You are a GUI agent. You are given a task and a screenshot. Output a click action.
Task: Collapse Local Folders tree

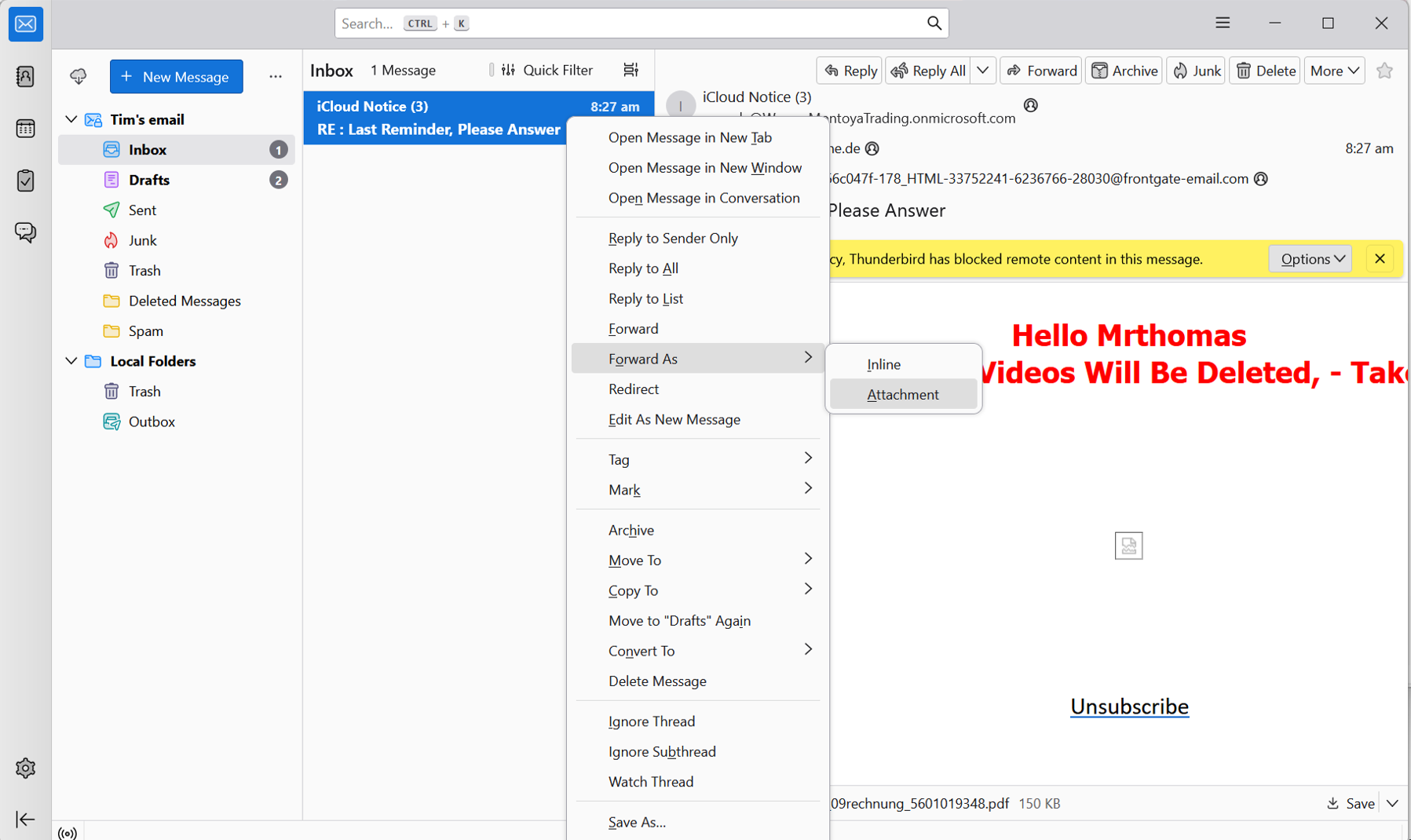click(x=71, y=361)
